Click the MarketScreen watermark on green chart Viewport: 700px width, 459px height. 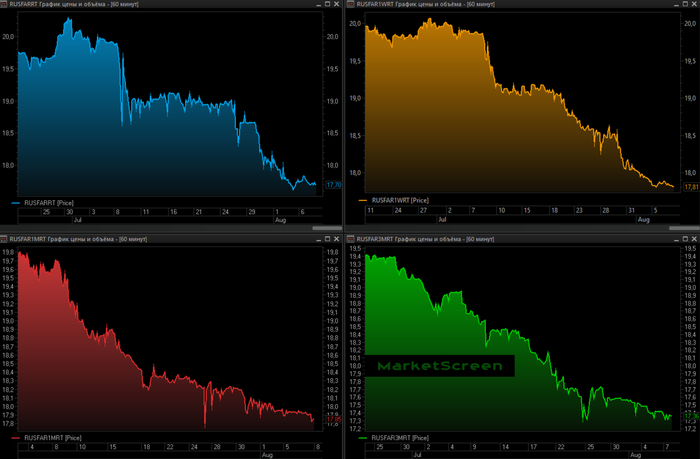tap(439, 366)
